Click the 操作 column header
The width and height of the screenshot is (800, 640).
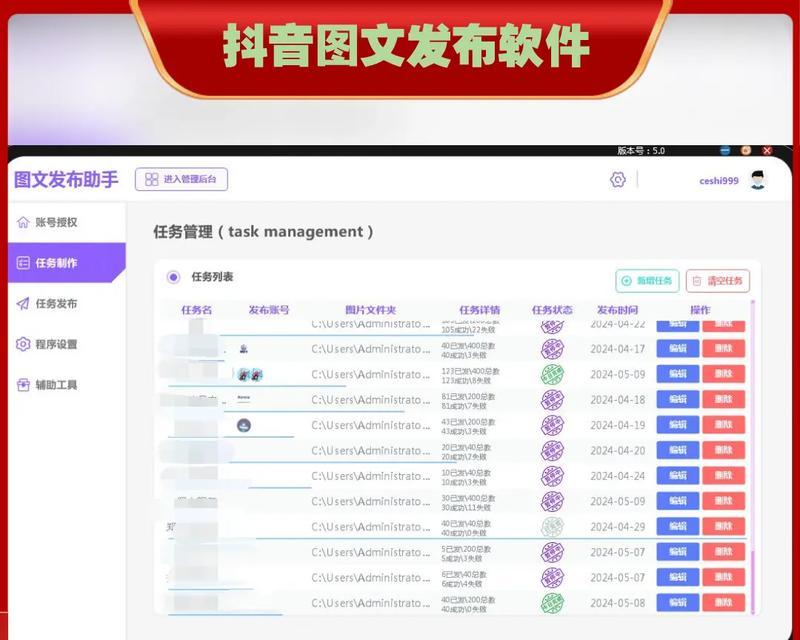pos(700,310)
